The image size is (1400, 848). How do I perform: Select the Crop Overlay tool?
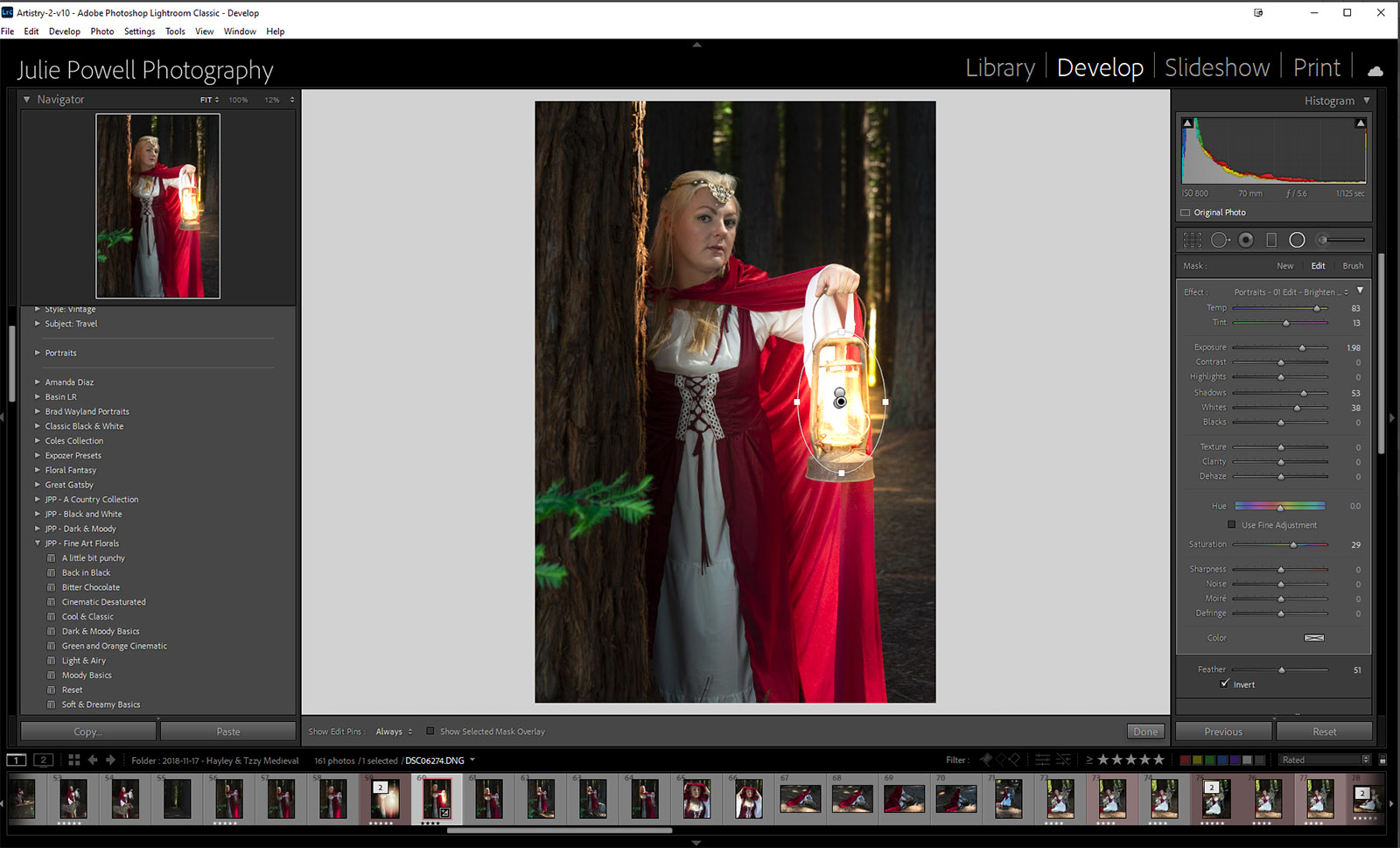click(x=1192, y=240)
